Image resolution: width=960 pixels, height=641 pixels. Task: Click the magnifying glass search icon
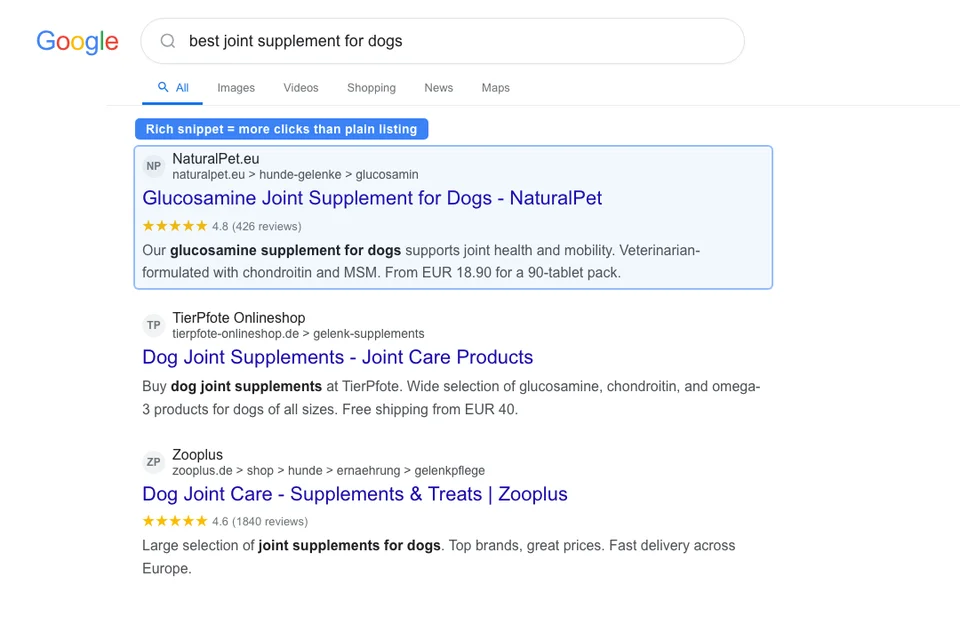(x=167, y=41)
